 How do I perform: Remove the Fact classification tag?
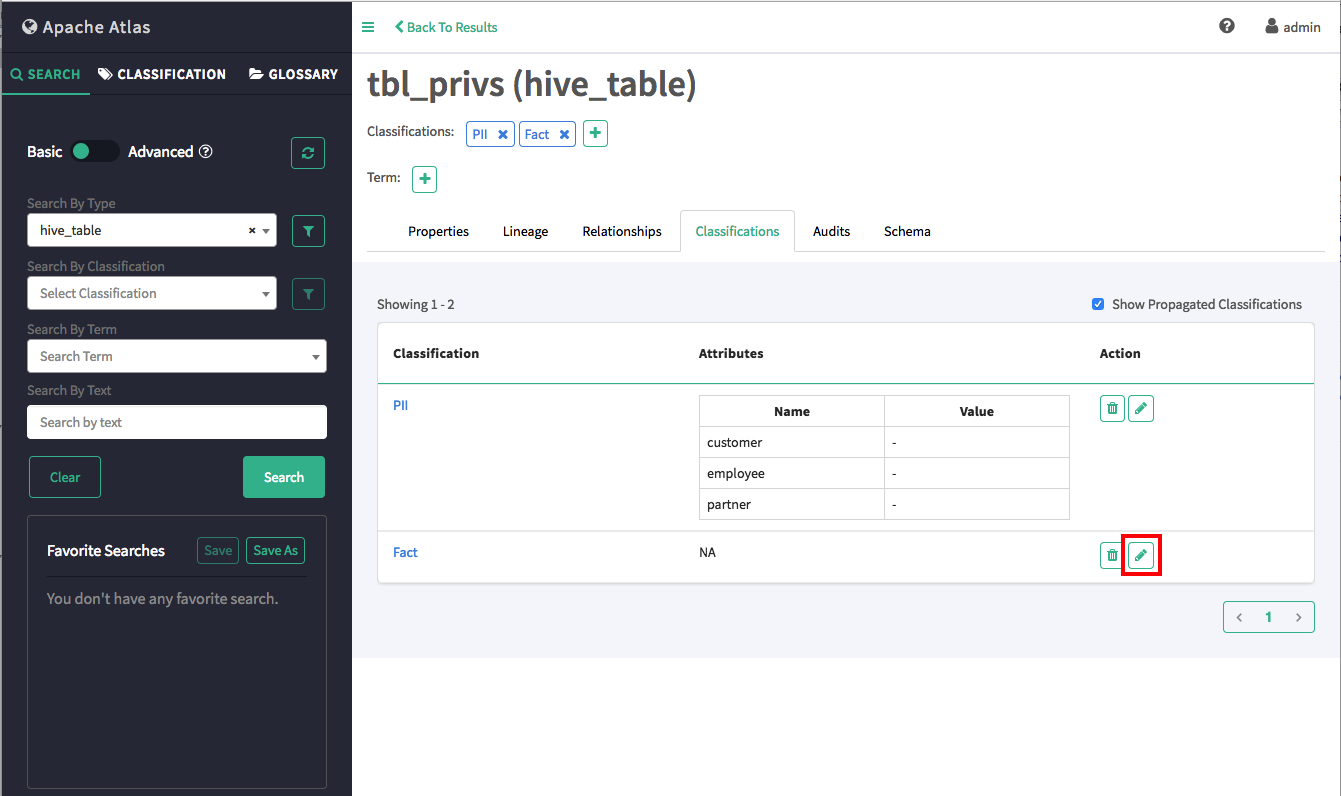coord(564,134)
